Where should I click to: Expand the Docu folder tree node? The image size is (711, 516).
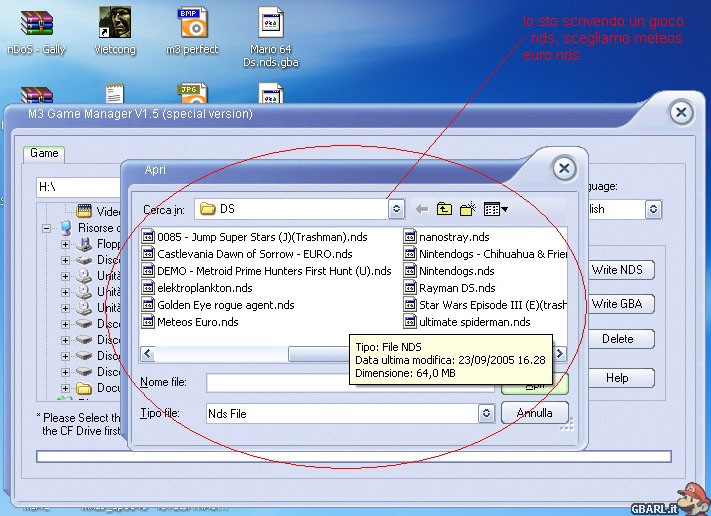(65, 388)
